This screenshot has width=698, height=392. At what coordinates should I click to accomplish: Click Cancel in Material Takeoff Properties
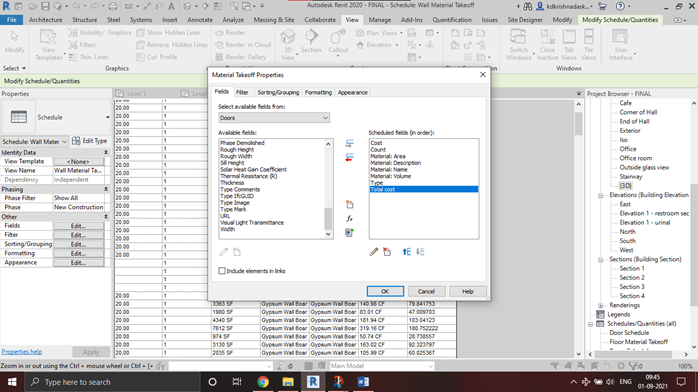click(426, 291)
